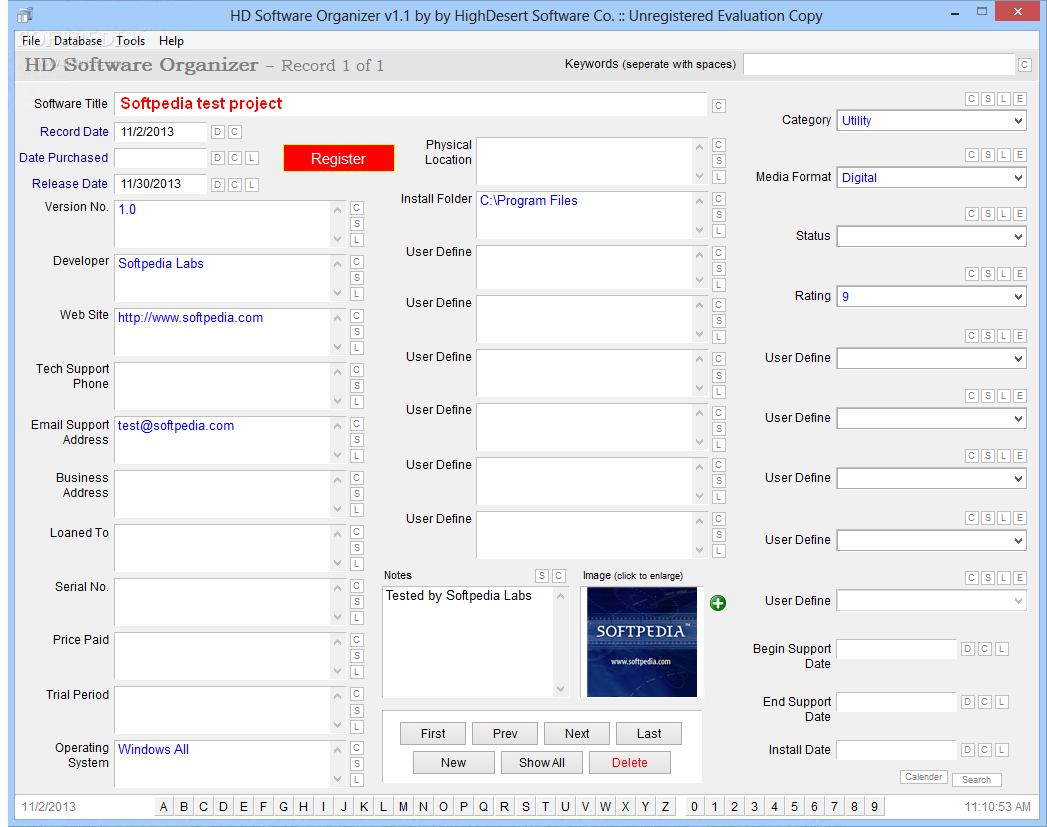Click the S button beside Serial No.
Screen dimensions: 1047x827
pos(357,602)
